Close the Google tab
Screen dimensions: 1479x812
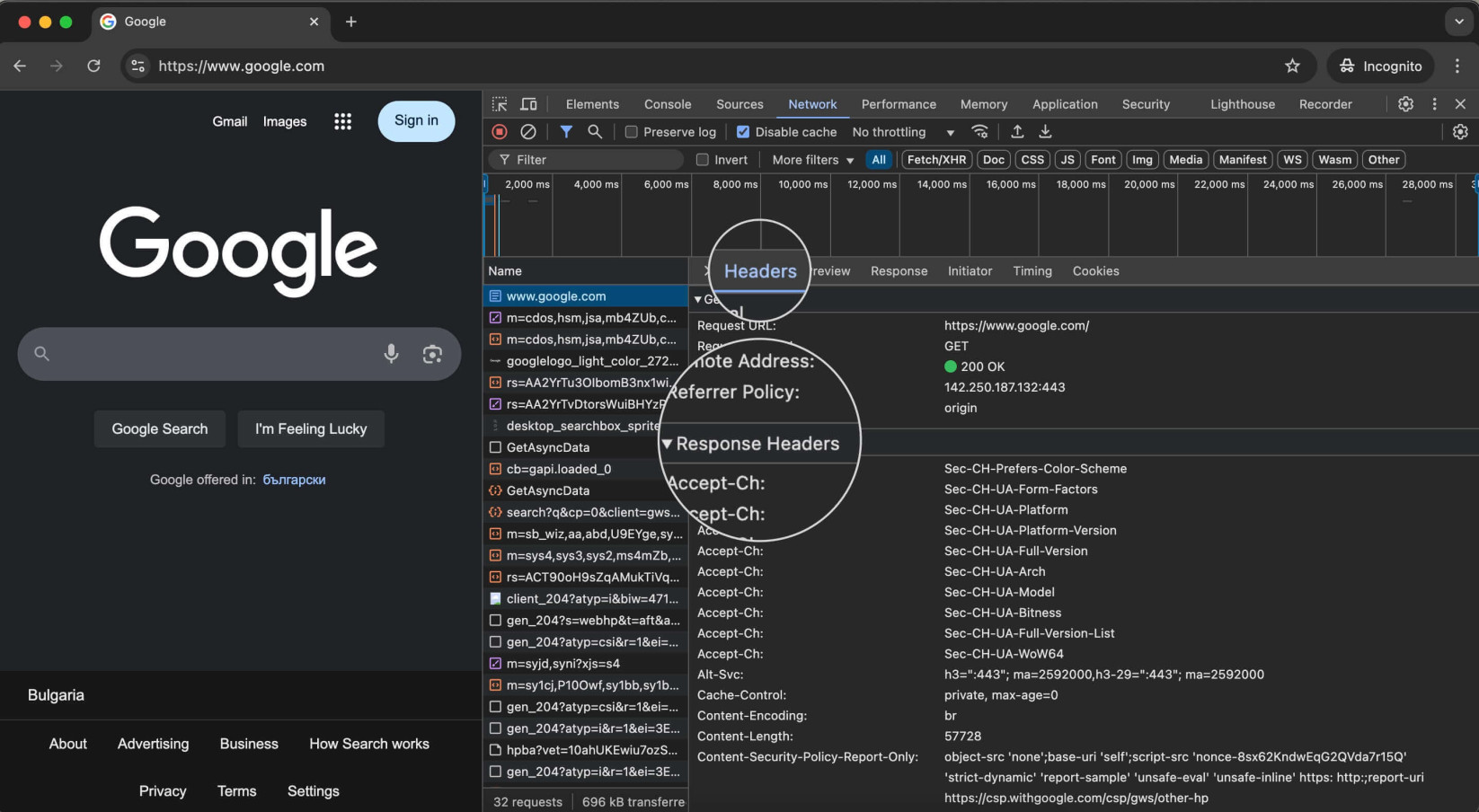pos(314,22)
